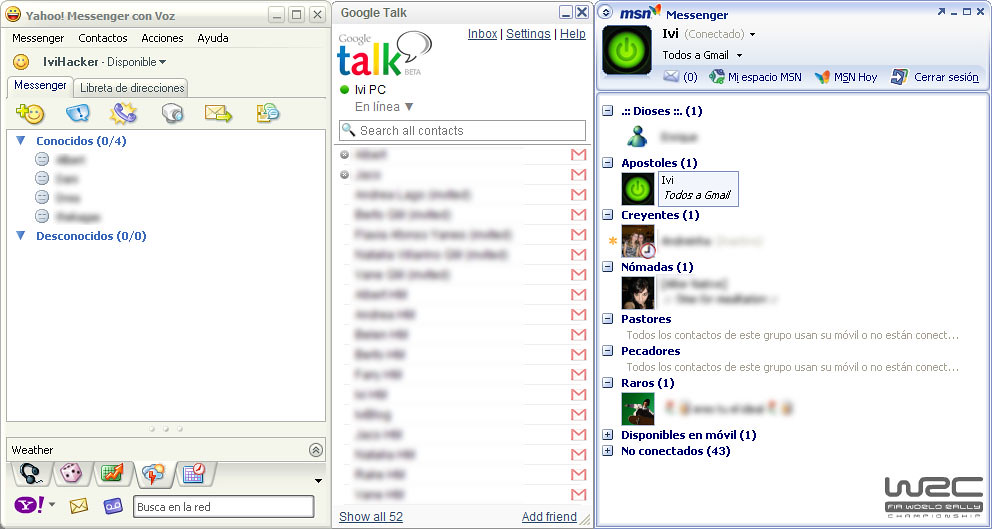Click the MSN buddy icon in Dioses group
The height and width of the screenshot is (529, 992).
coord(637,136)
